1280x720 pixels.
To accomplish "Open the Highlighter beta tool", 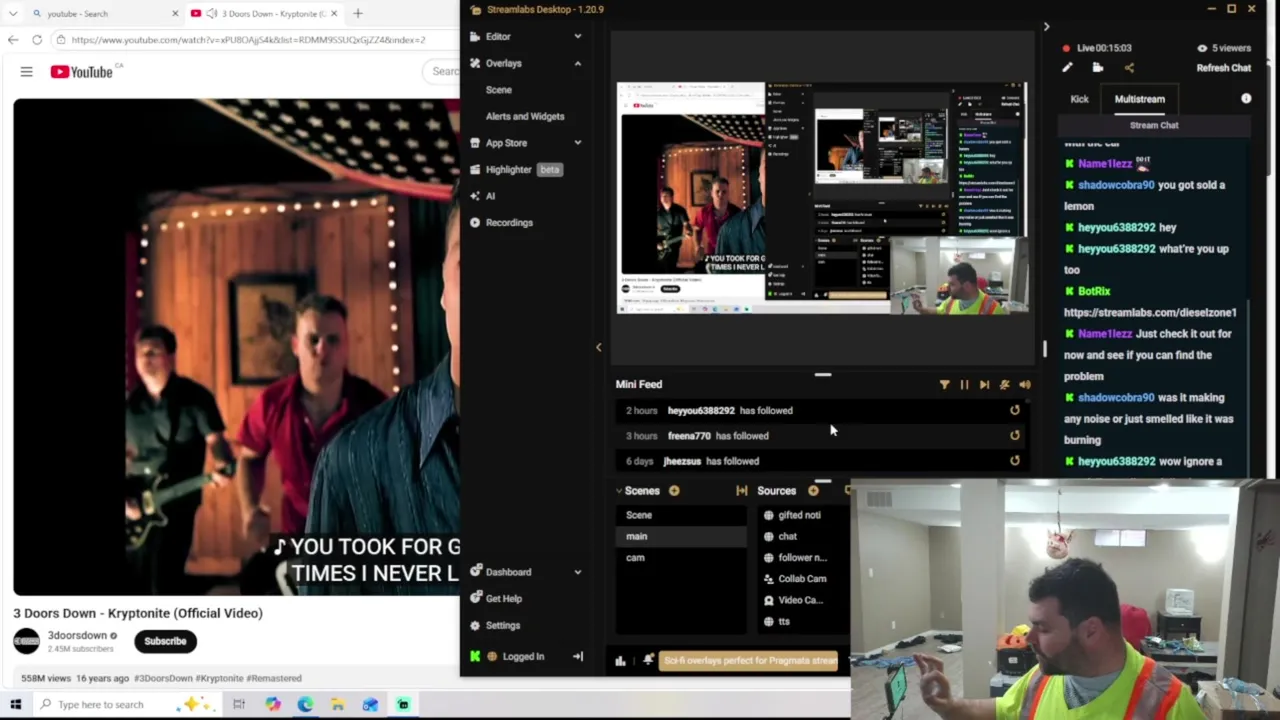I will (508, 169).
